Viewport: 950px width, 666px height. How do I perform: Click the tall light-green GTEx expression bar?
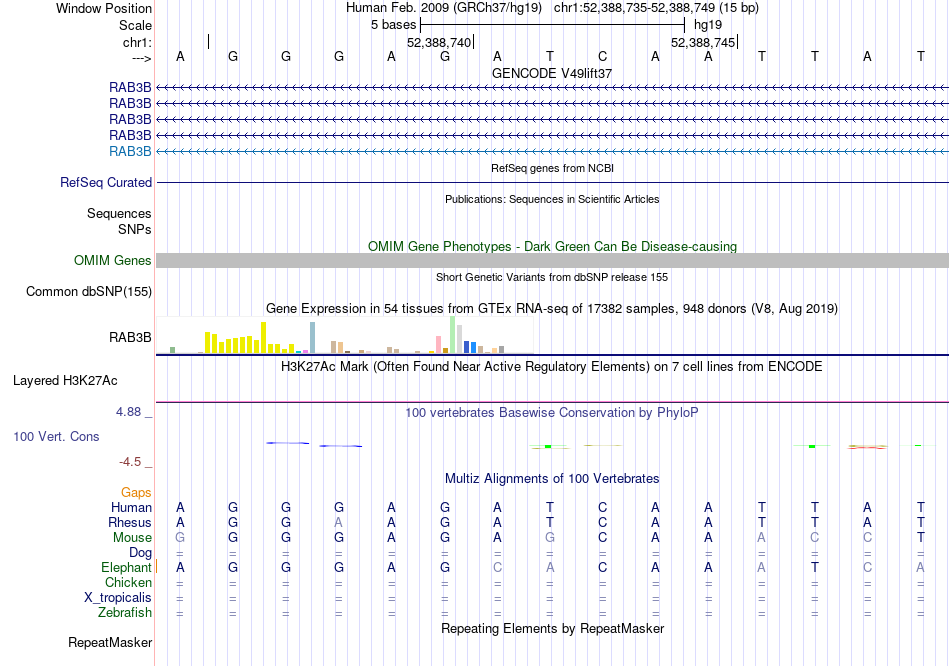pos(453,335)
